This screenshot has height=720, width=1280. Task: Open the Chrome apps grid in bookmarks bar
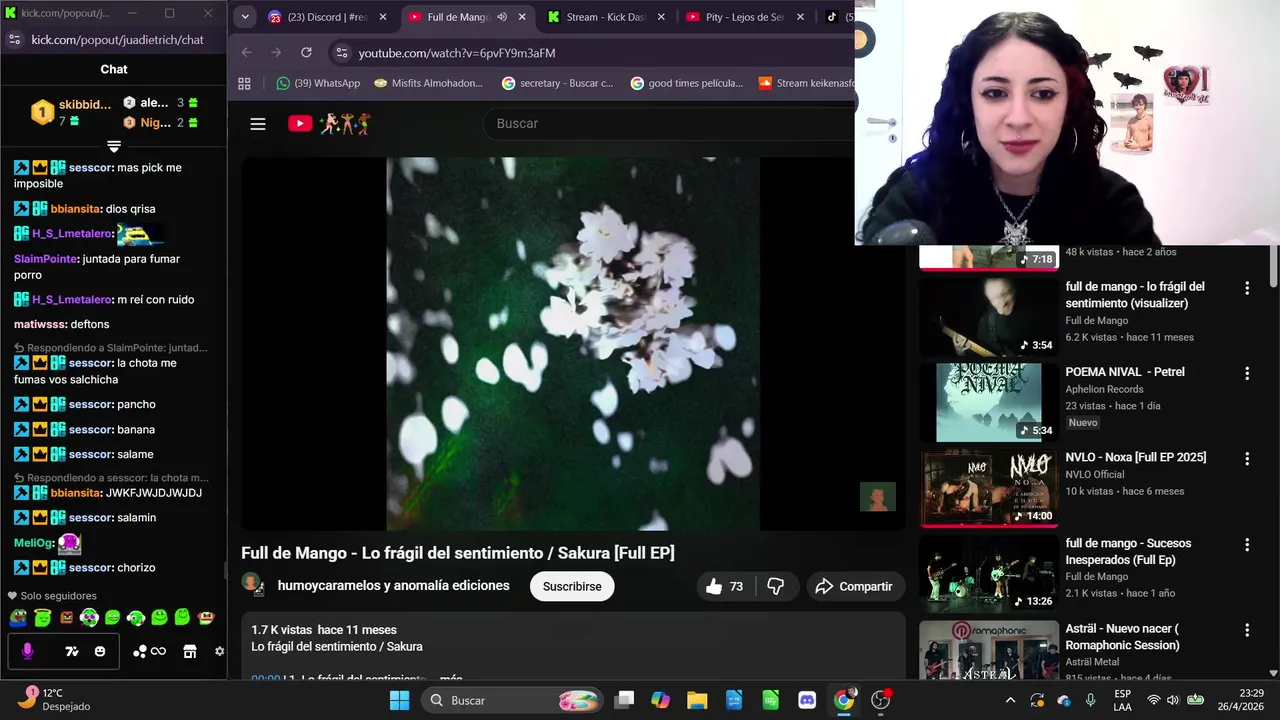[x=244, y=83]
